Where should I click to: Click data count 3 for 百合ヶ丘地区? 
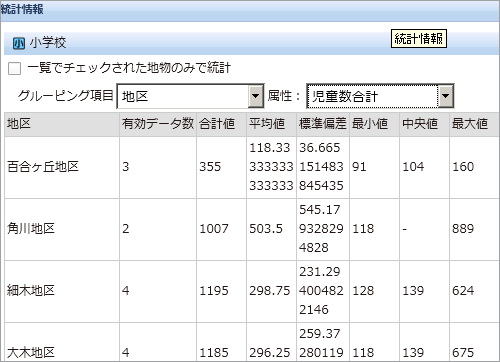[x=158, y=167]
